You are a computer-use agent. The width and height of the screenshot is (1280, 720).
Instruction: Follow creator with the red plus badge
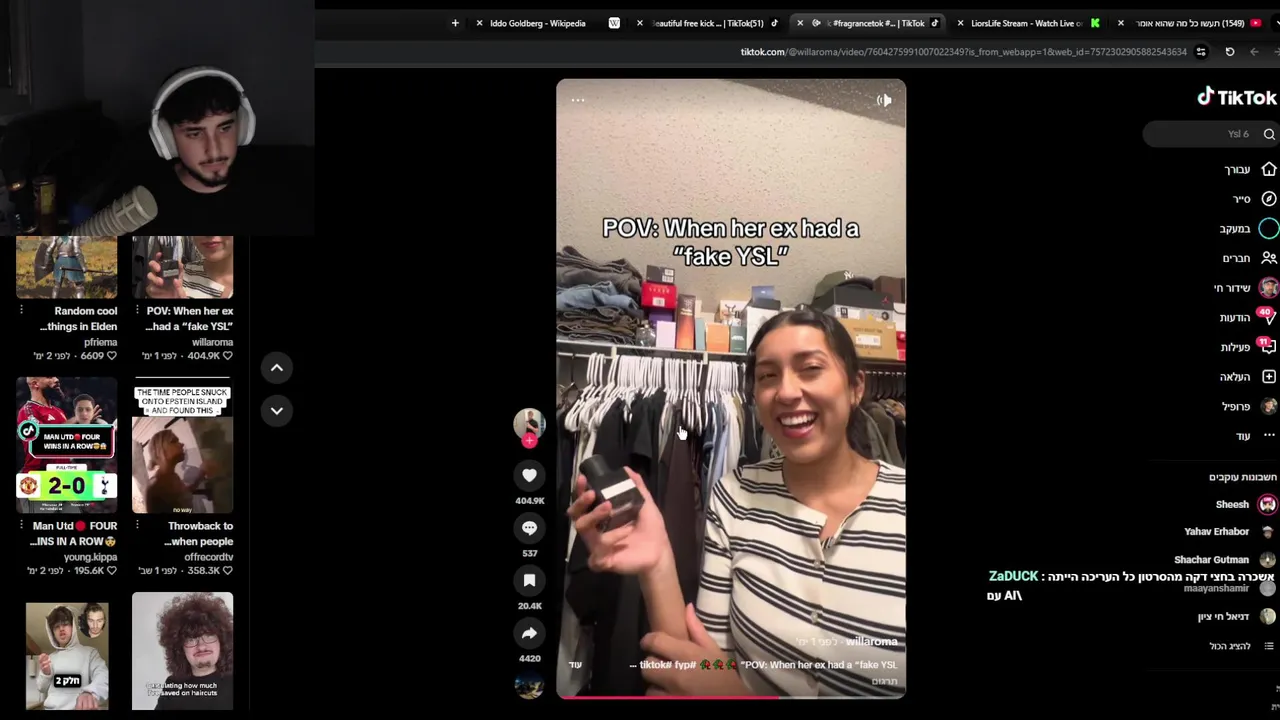pyautogui.click(x=529, y=441)
